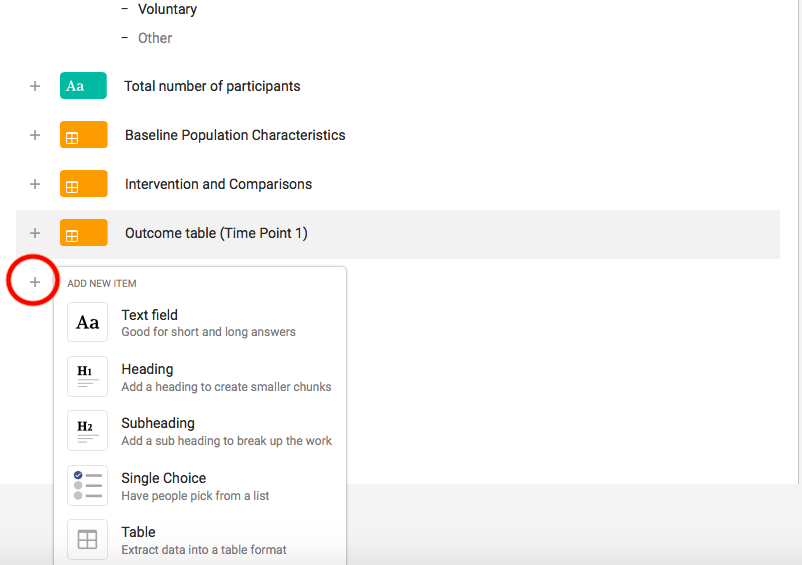Viewport: 802px width, 565px height.
Task: Click plus beside Outcome table (Time Point 1)
Action: (35, 233)
